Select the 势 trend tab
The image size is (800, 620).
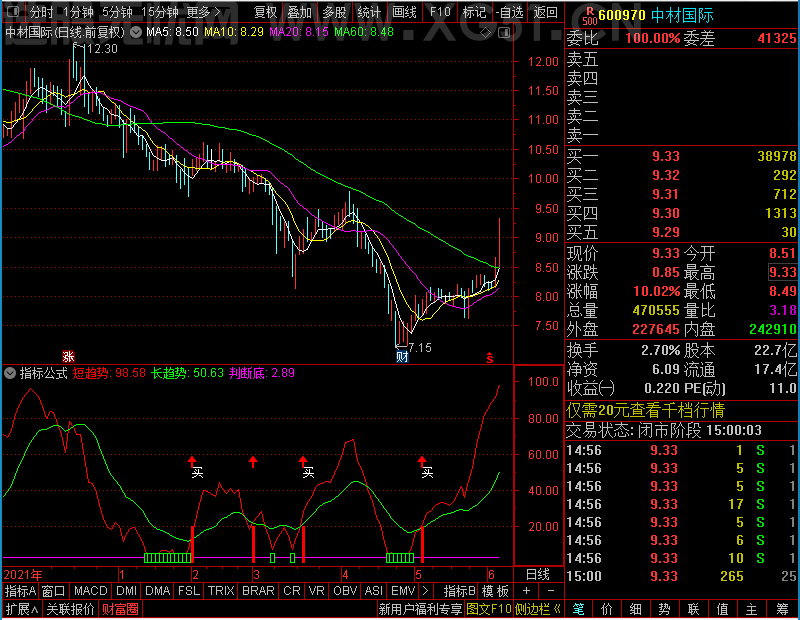coord(664,609)
